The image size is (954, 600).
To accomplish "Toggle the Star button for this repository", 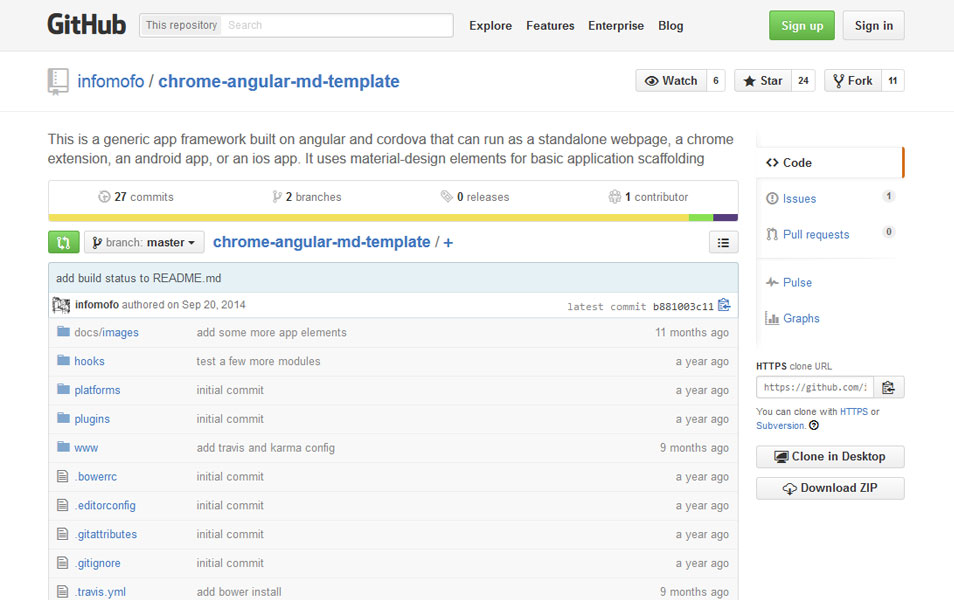I will coord(763,81).
